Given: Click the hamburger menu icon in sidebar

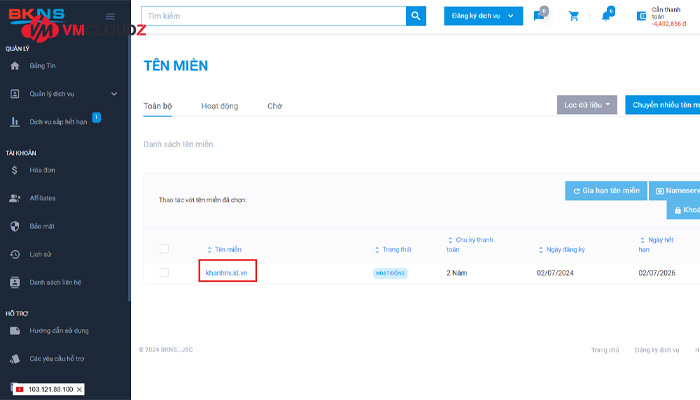Looking at the screenshot, I should pos(110,17).
